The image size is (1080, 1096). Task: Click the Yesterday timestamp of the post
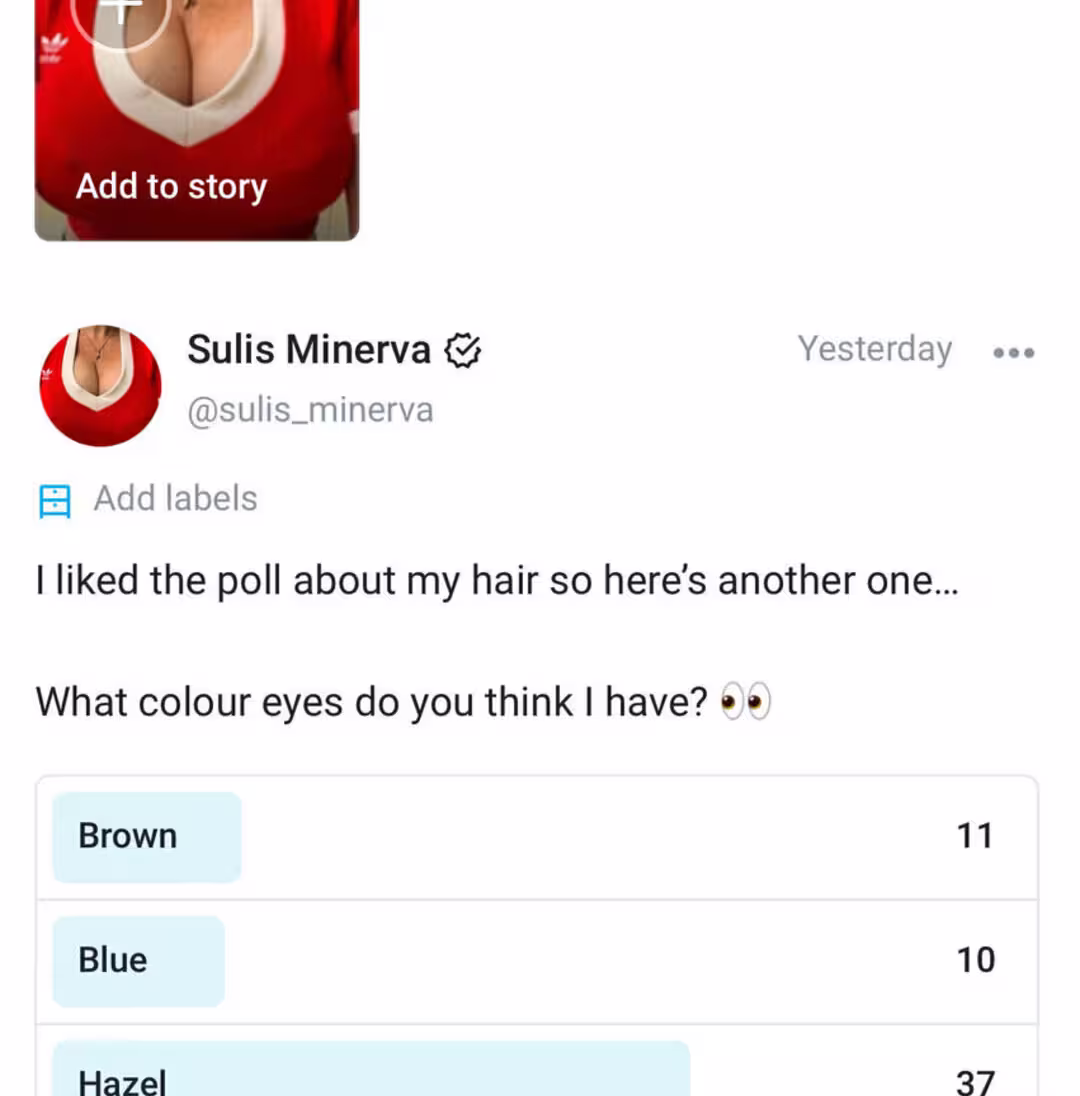(x=874, y=349)
